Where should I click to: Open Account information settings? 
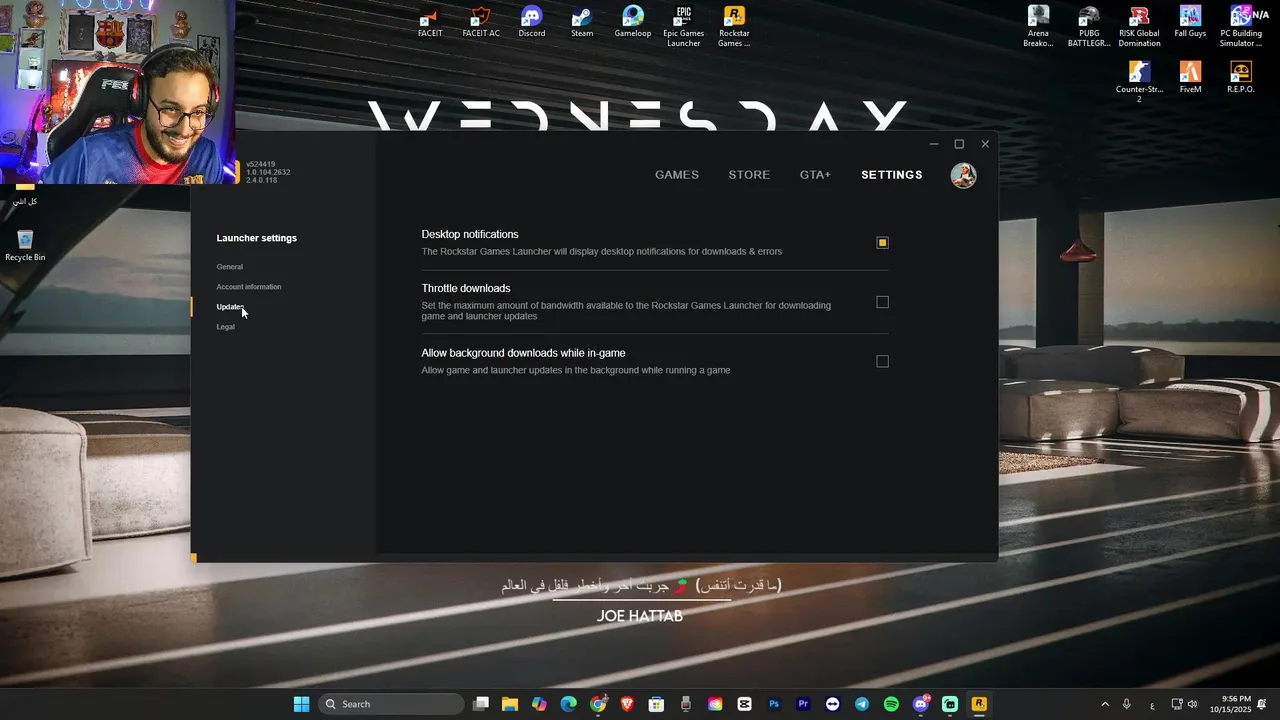(249, 287)
